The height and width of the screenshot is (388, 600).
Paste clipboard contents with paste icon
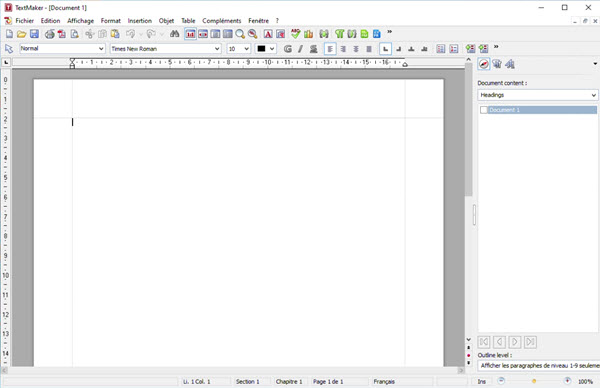coord(115,34)
